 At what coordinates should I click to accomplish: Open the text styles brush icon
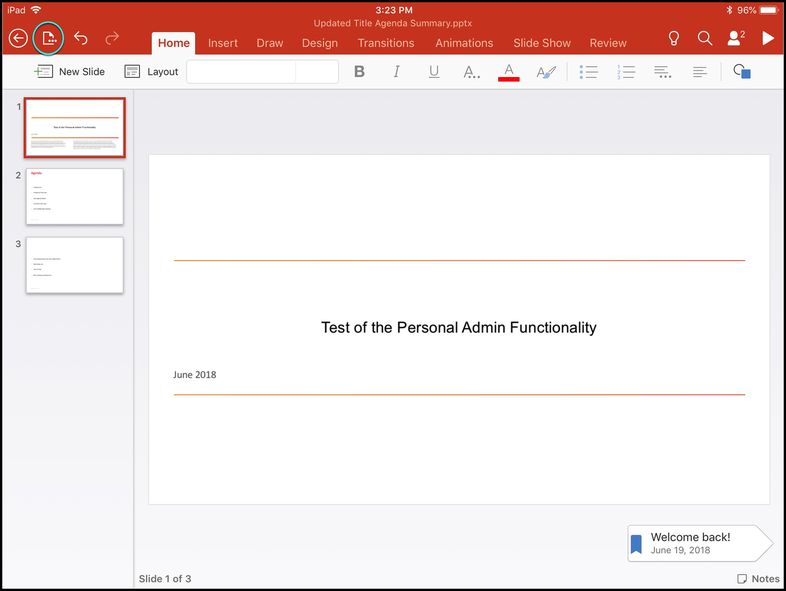coord(545,72)
